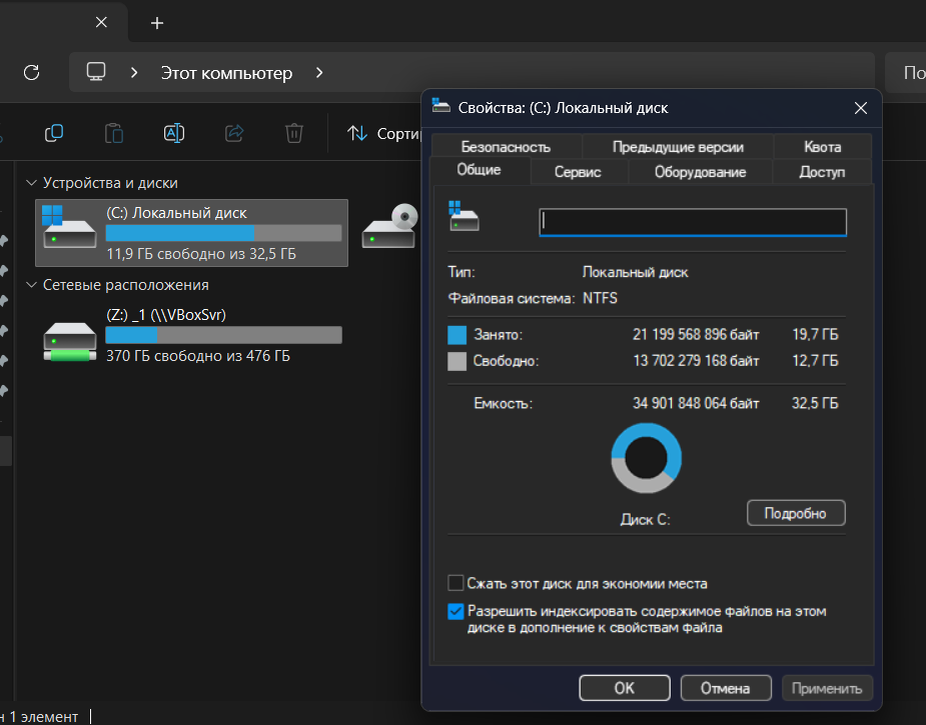Select the 19,7 ГБ used size
926x725 pixels.
(x=815, y=335)
